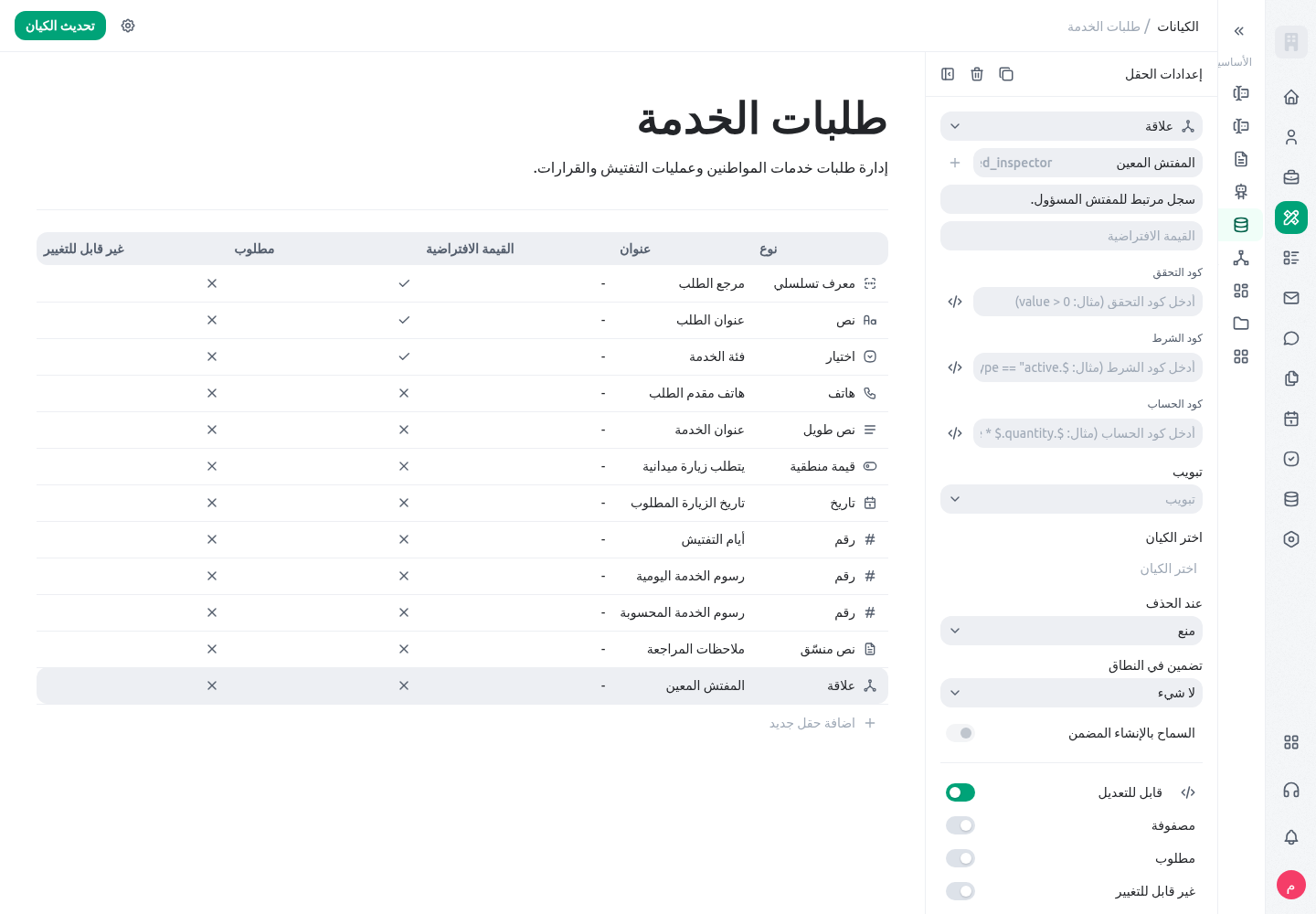Open the folder icon in secondary sidebar
The width and height of the screenshot is (1316, 914).
click(x=1241, y=324)
